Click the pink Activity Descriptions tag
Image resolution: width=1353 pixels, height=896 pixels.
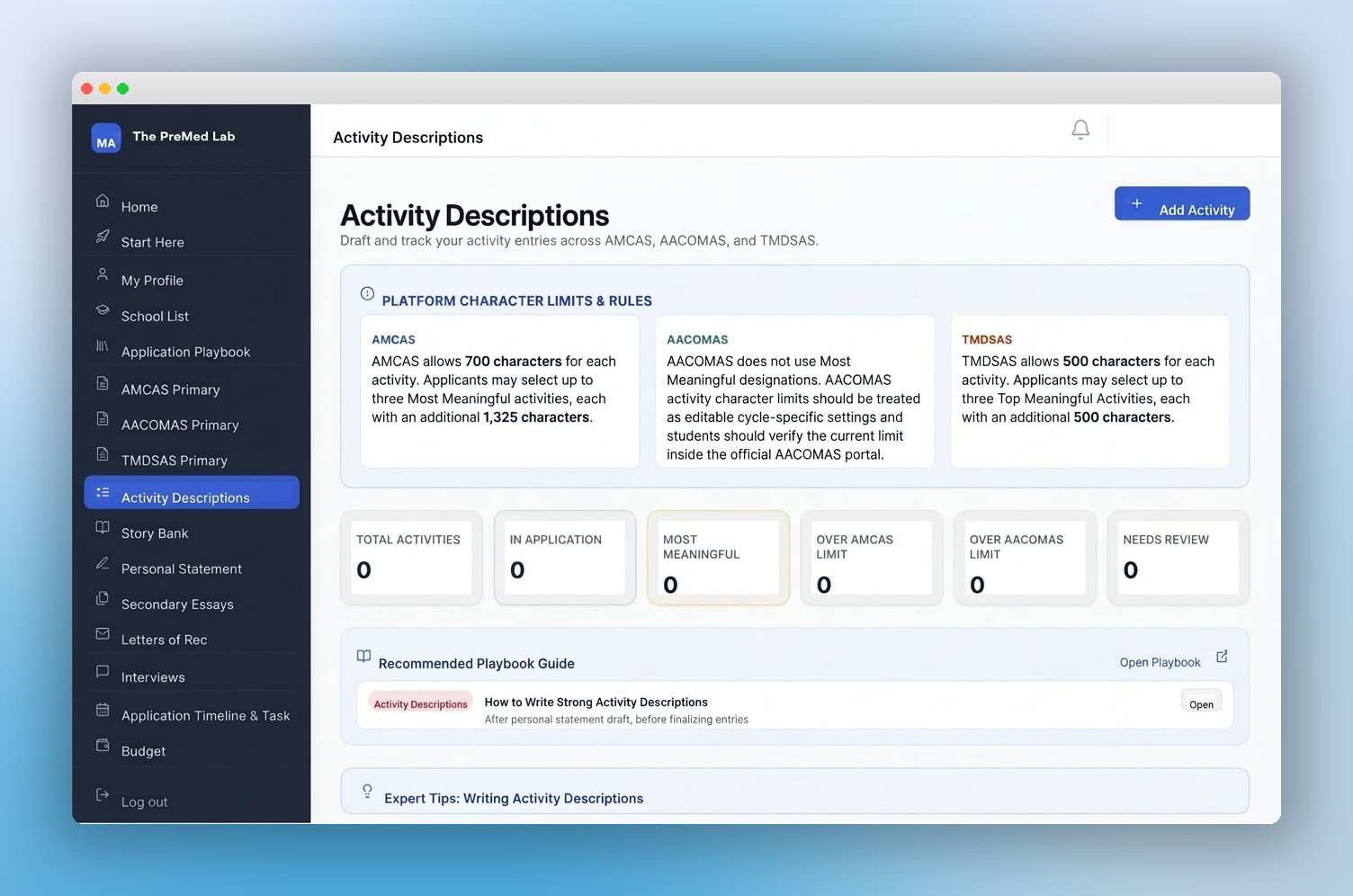(x=420, y=703)
